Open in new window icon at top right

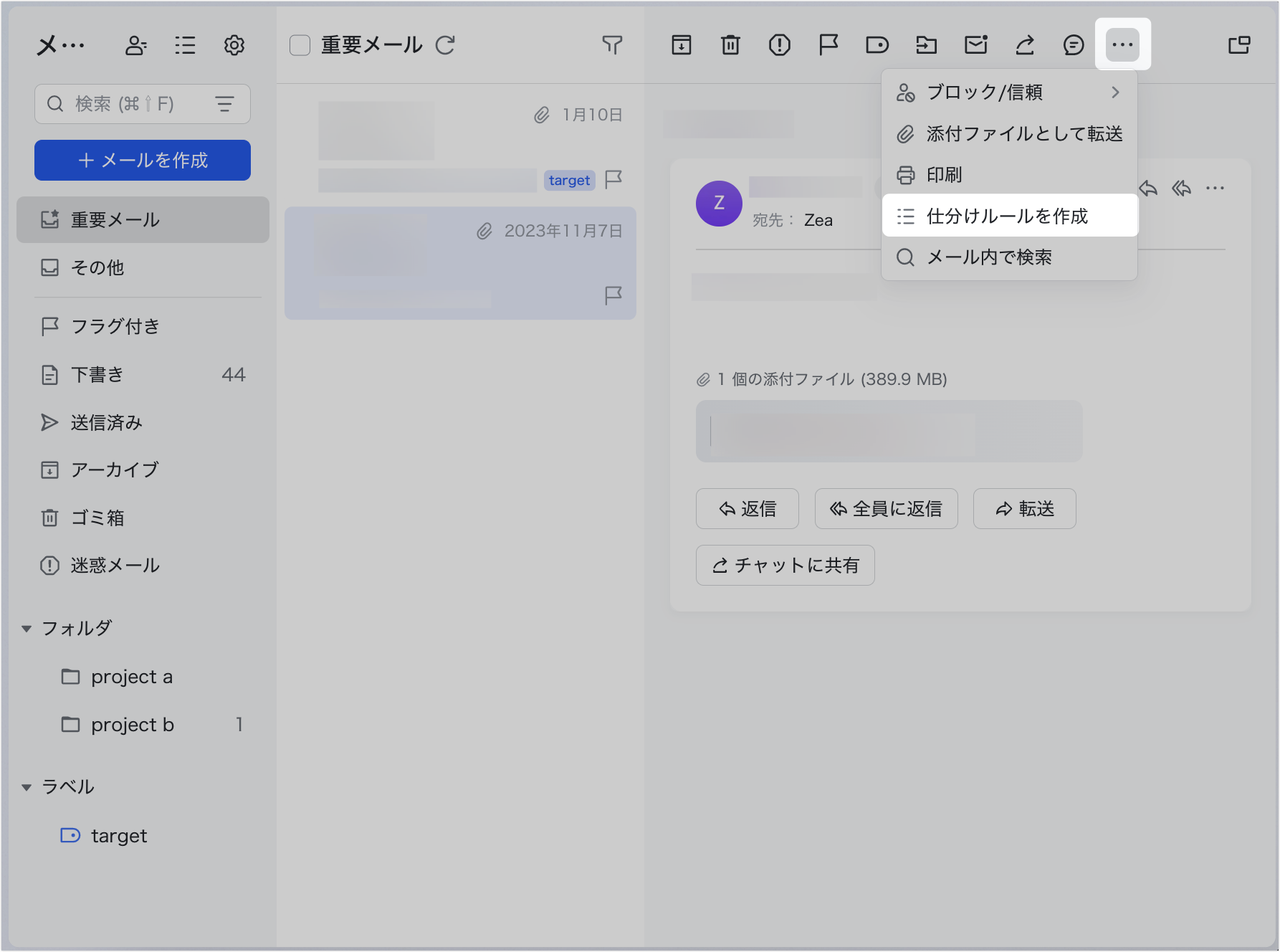click(x=1238, y=45)
